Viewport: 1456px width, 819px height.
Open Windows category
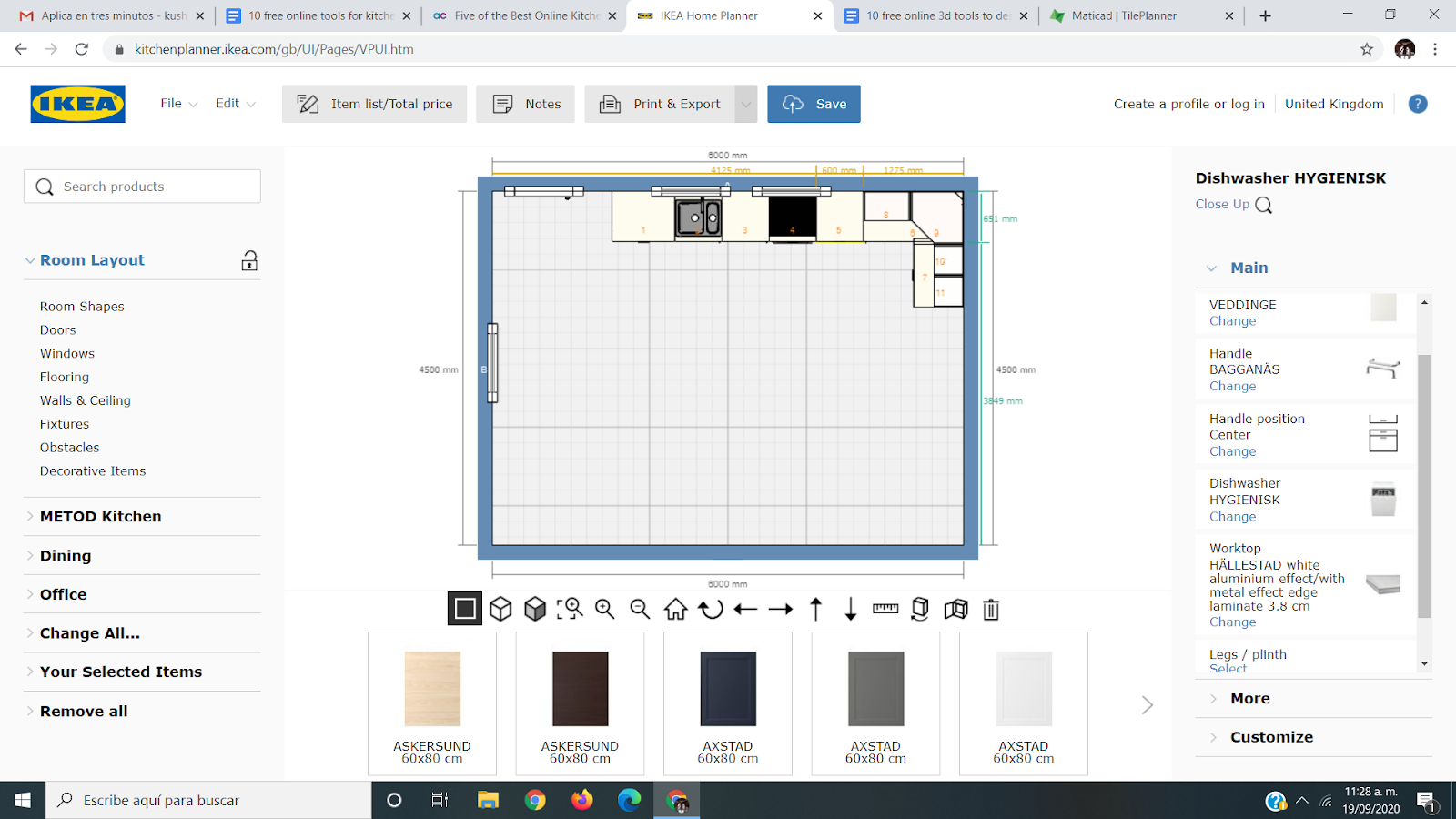point(67,354)
